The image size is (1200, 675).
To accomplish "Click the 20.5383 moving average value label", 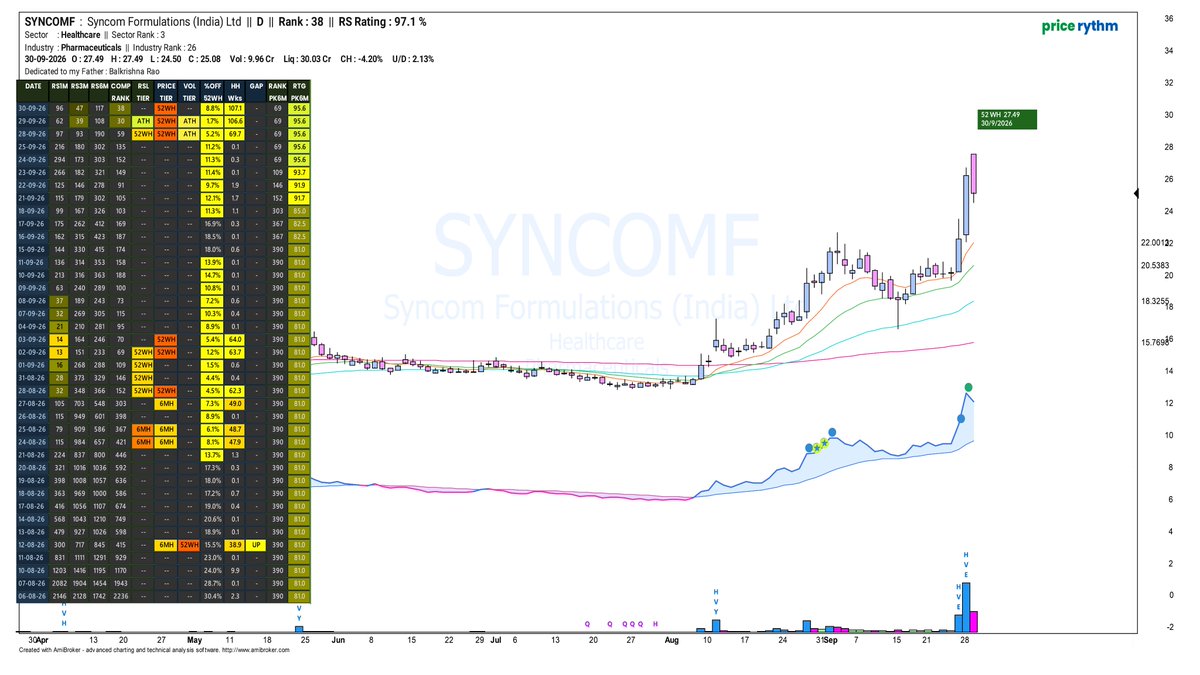I will point(1156,266).
